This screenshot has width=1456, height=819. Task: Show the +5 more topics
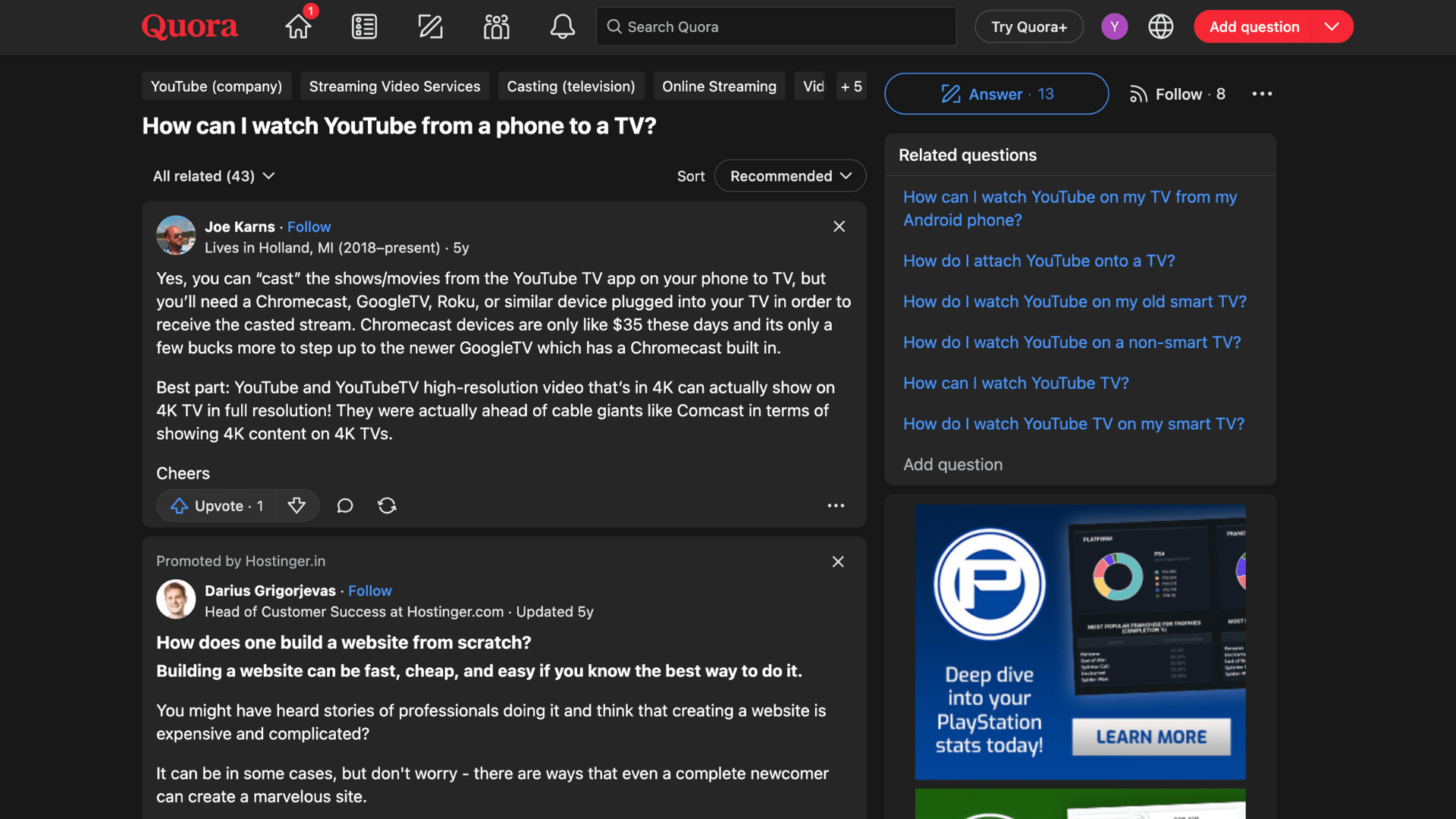[851, 86]
